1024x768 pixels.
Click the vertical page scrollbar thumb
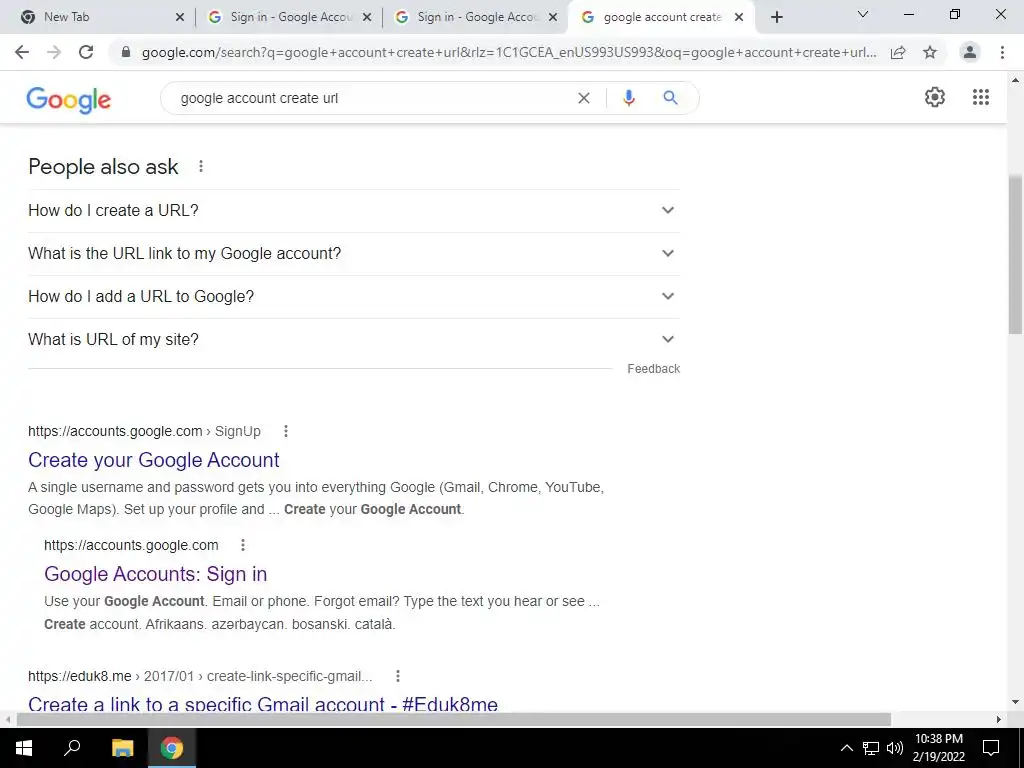click(1016, 255)
